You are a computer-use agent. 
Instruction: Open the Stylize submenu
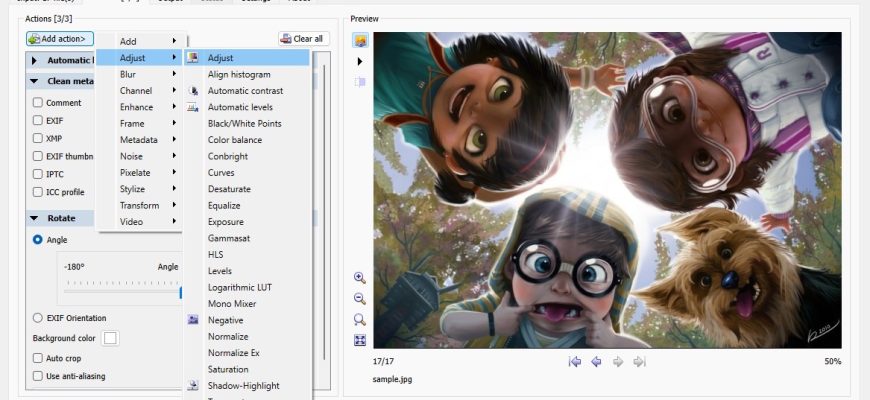(x=139, y=189)
